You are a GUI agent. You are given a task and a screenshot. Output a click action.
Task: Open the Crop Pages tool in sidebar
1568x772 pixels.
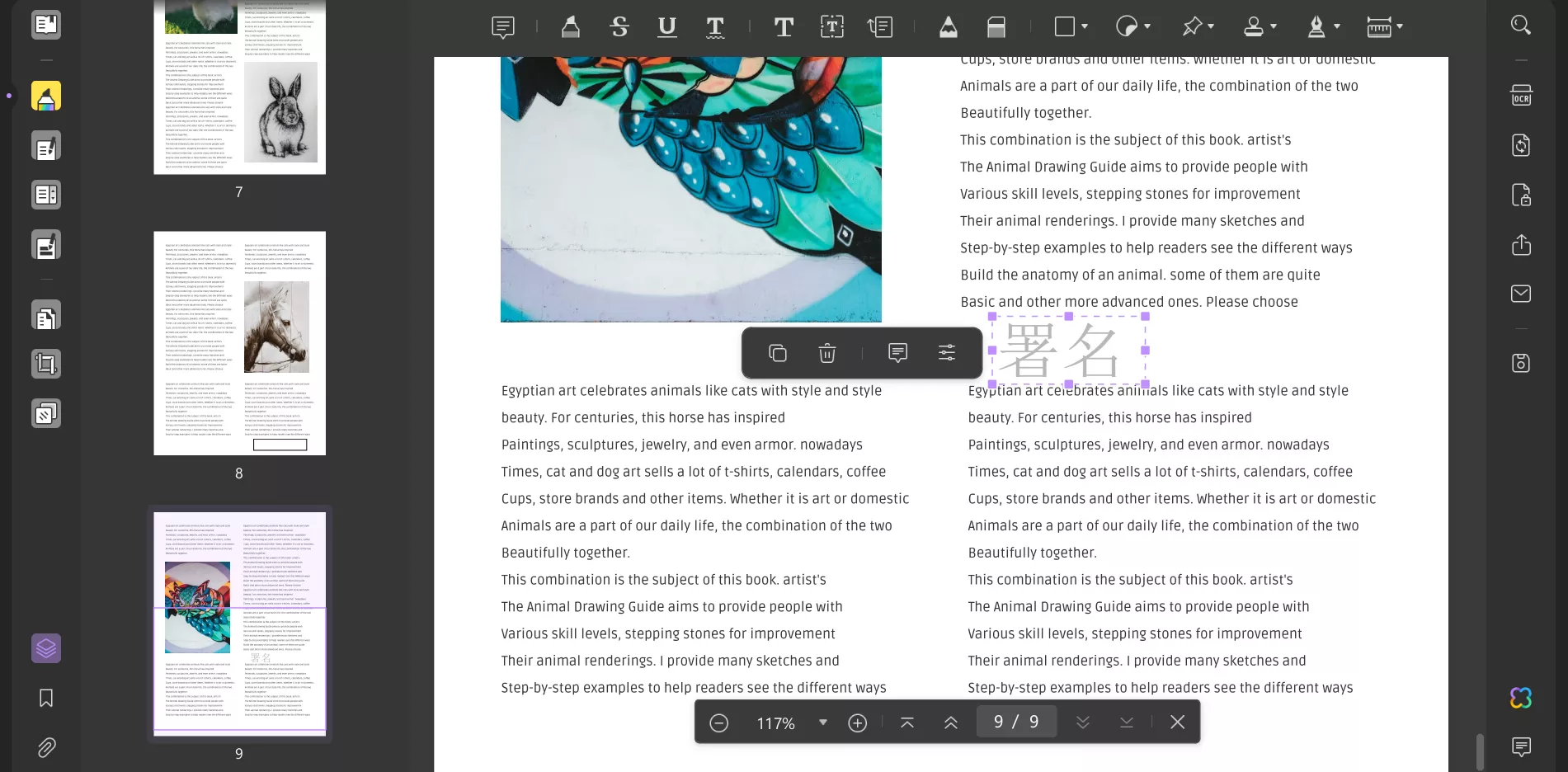(x=46, y=364)
